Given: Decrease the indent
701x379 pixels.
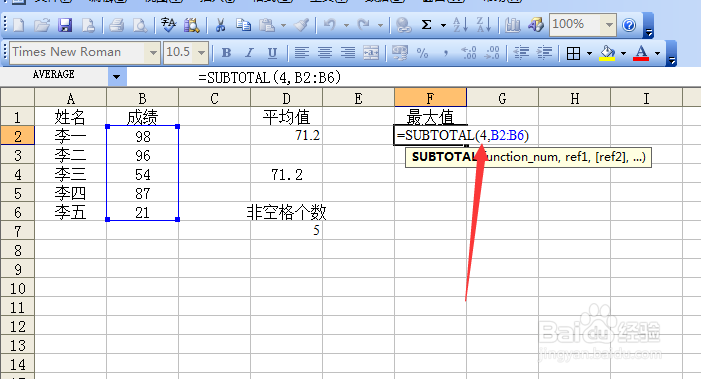Looking at the screenshot, I should (x=521, y=53).
